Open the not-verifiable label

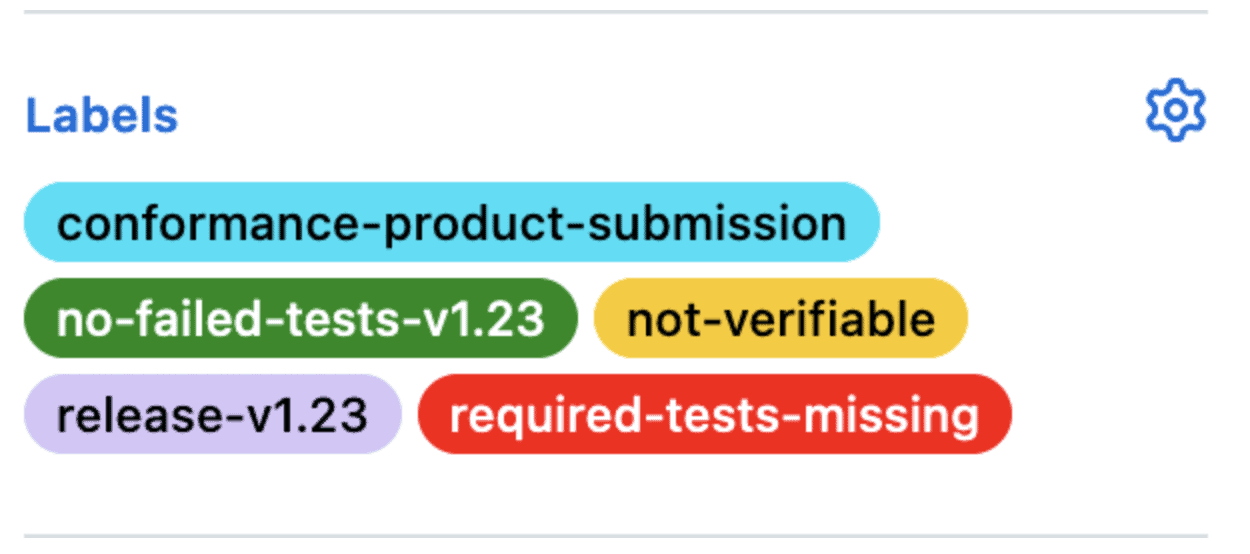[x=780, y=318]
